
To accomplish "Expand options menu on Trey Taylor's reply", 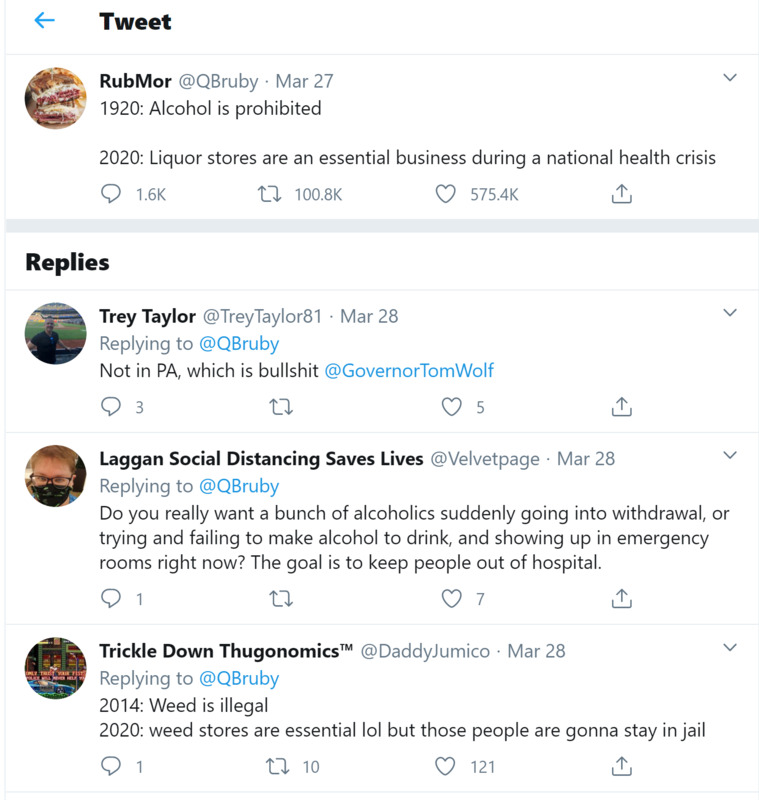I will pyautogui.click(x=730, y=313).
